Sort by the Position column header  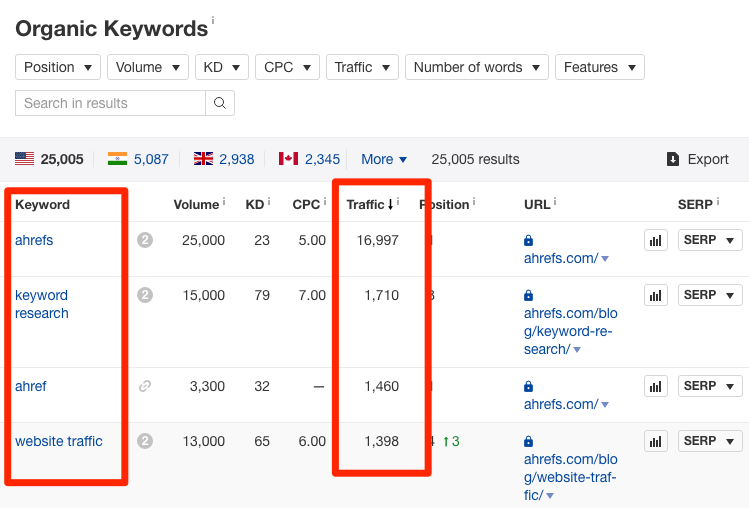[x=444, y=205]
